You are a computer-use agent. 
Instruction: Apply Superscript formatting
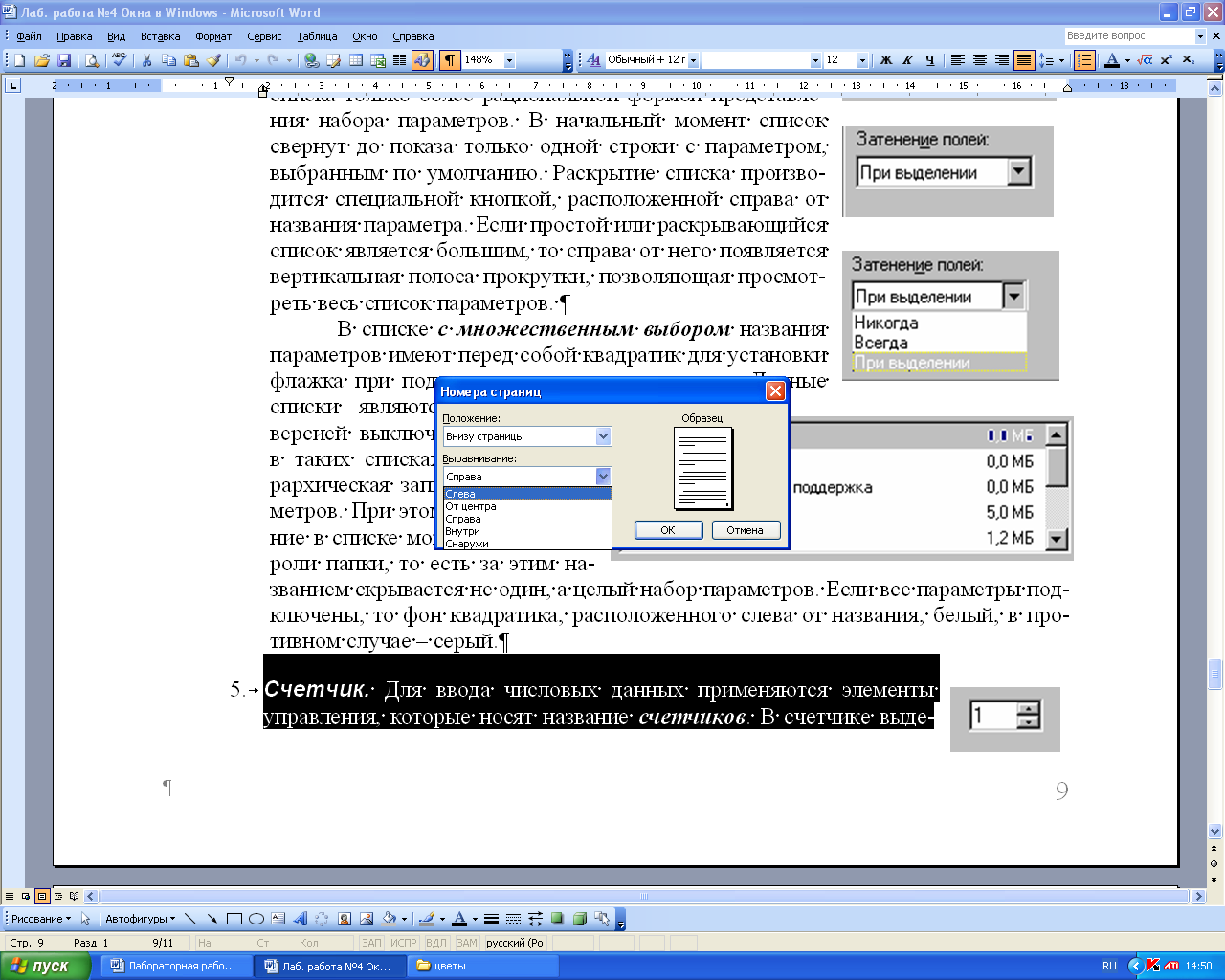(x=1166, y=60)
